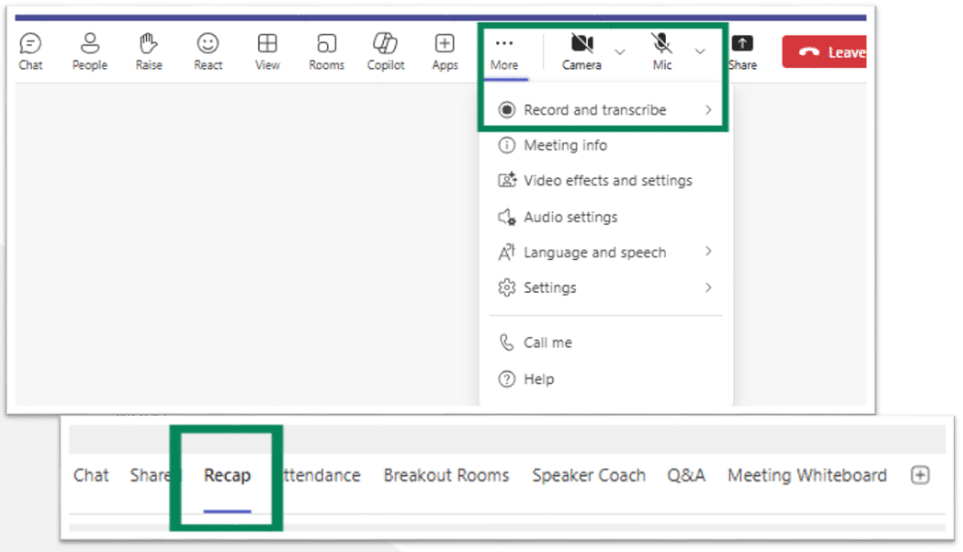Screen dimensions: 963x552
Task: Launch Copilot in the meeting
Action: 385,50
